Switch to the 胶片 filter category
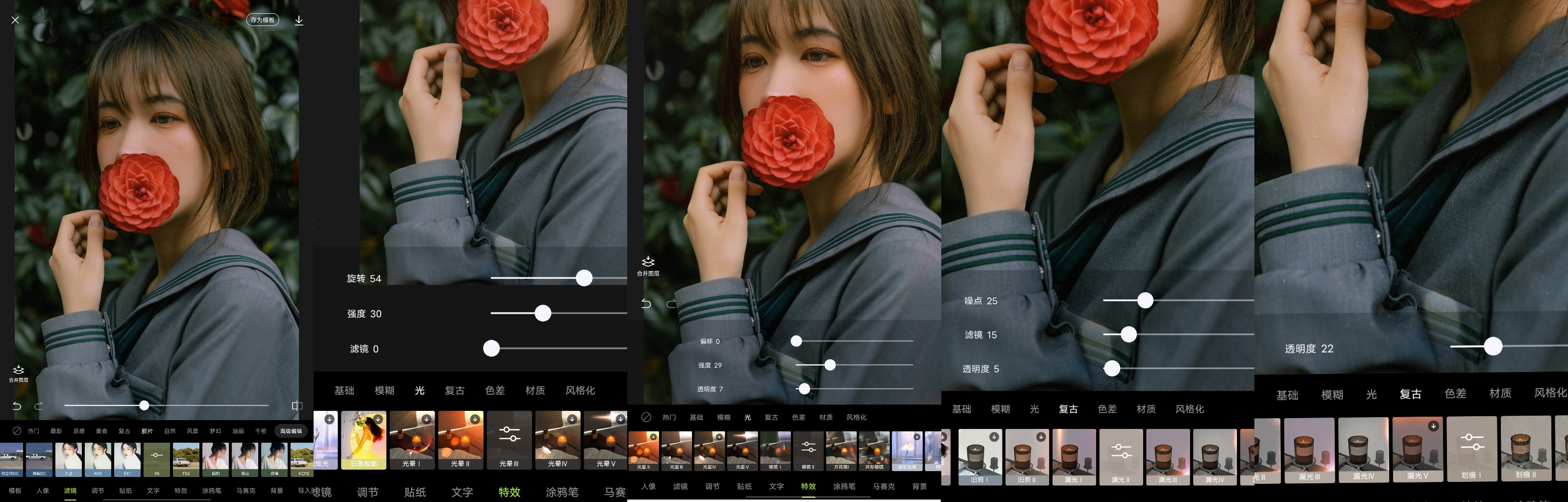The width and height of the screenshot is (1568, 502). [147, 431]
